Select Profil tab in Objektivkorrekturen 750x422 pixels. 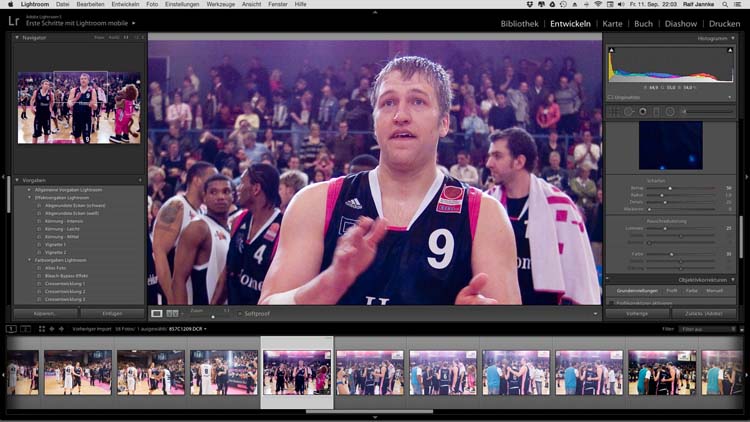click(672, 291)
